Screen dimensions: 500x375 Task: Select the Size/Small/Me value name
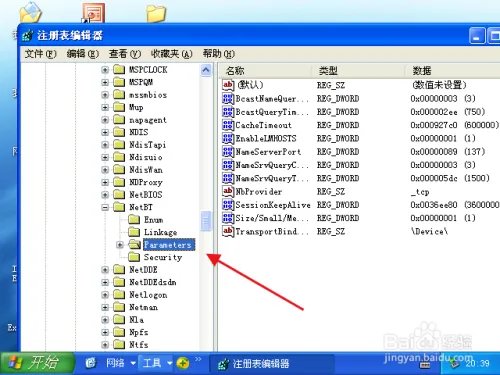click(272, 218)
